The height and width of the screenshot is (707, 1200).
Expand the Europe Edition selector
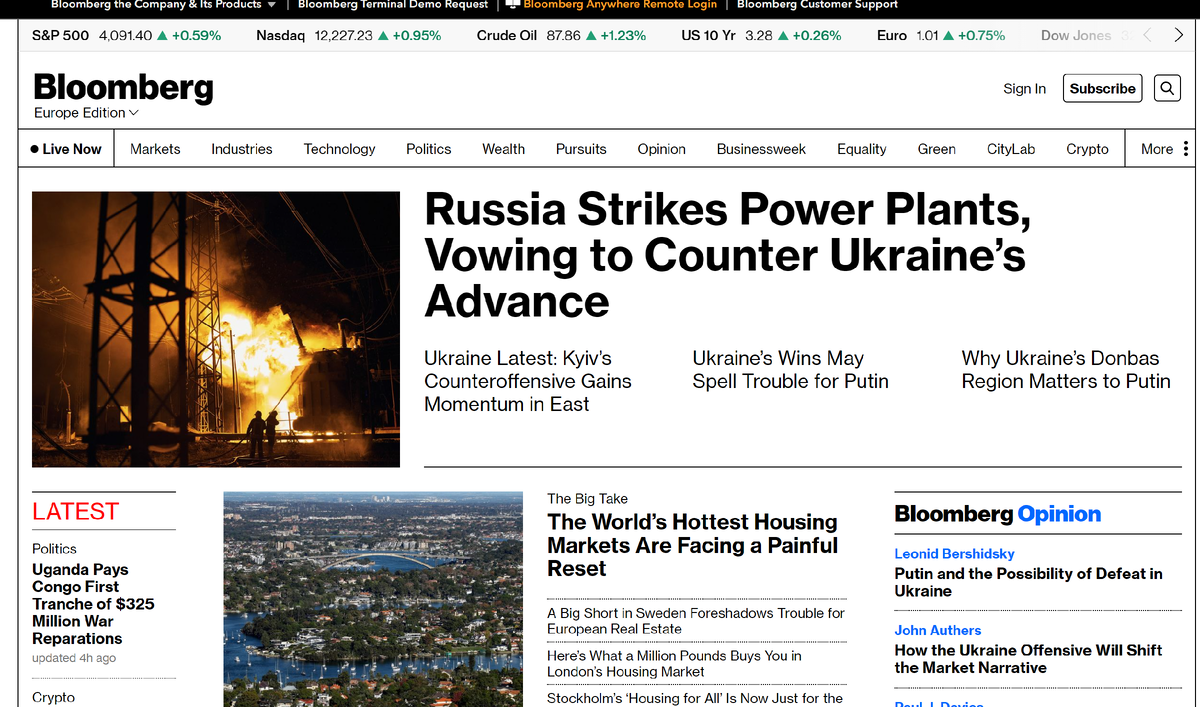tap(86, 113)
